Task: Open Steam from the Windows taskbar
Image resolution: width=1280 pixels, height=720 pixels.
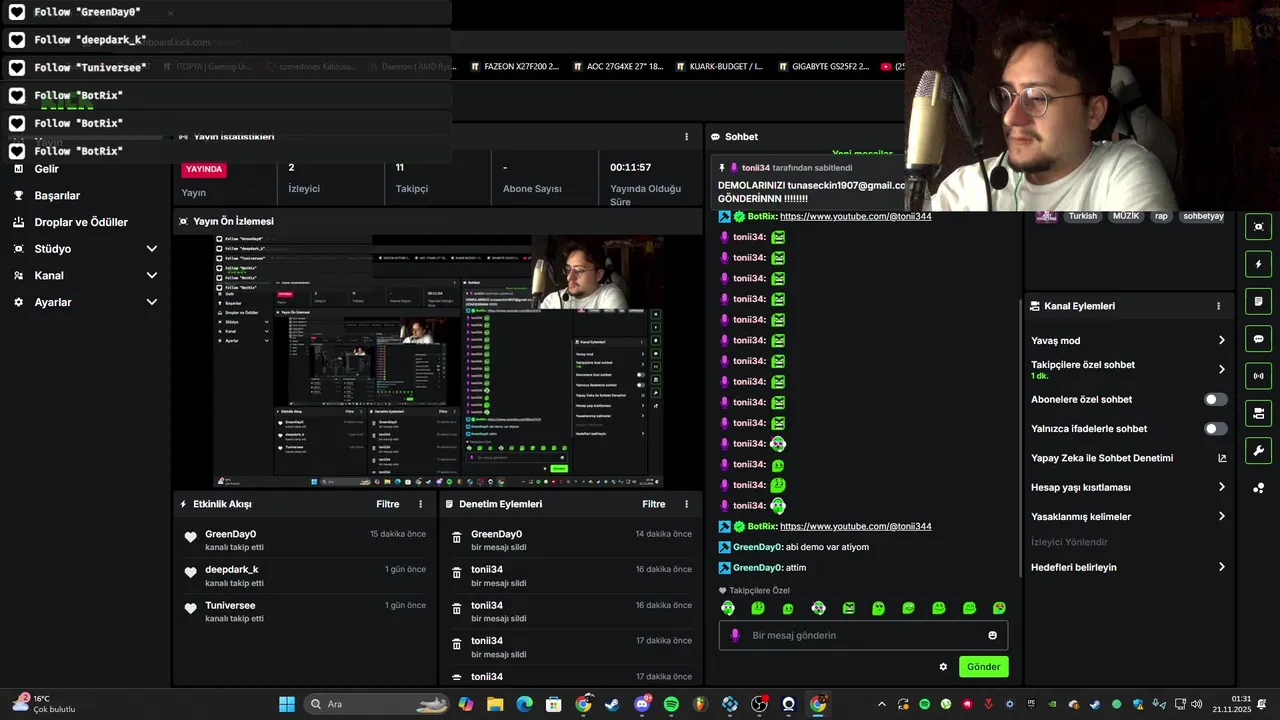Action: pyautogui.click(x=612, y=704)
